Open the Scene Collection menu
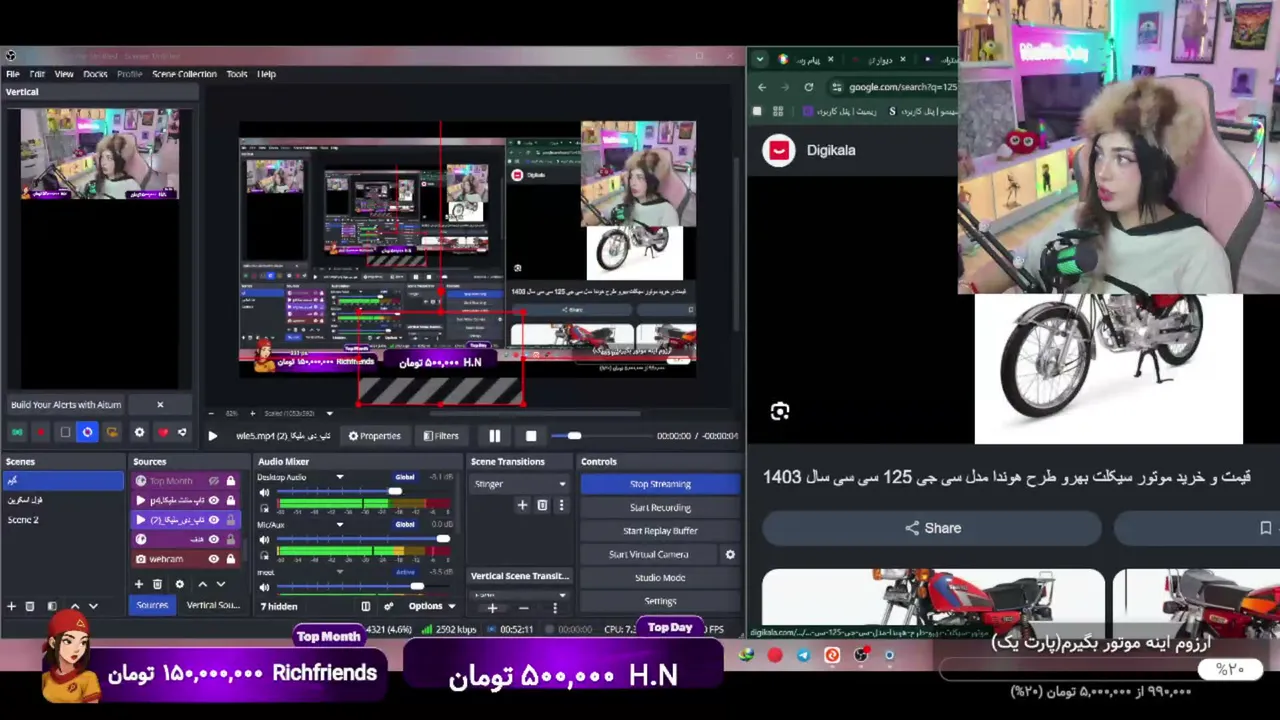 (x=184, y=74)
